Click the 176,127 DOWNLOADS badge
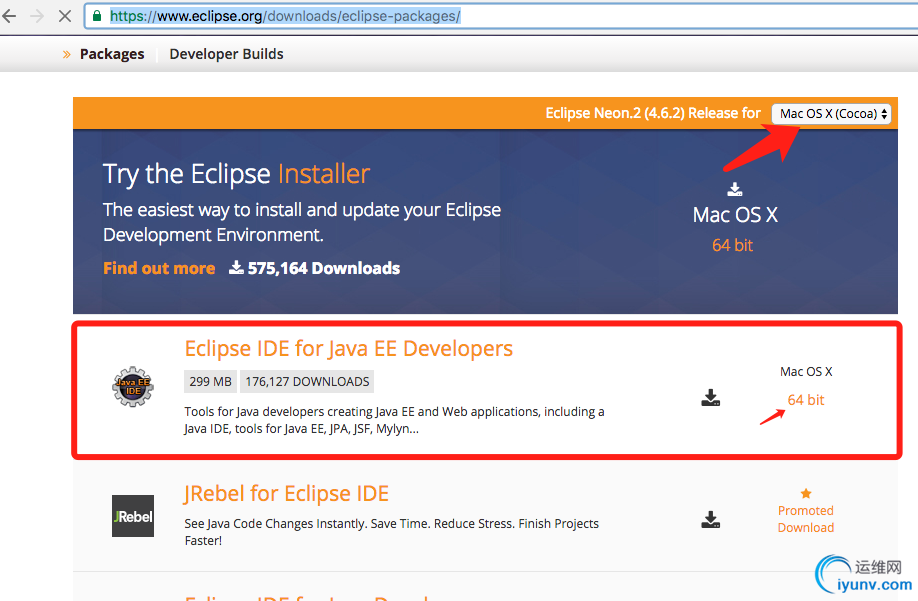 point(307,382)
